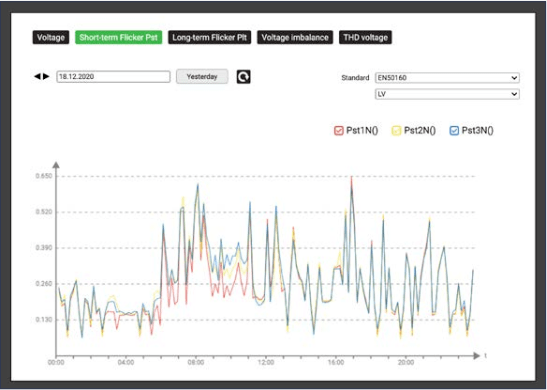Click the refresh chart icon
This screenshot has height=390, width=547.
click(243, 77)
